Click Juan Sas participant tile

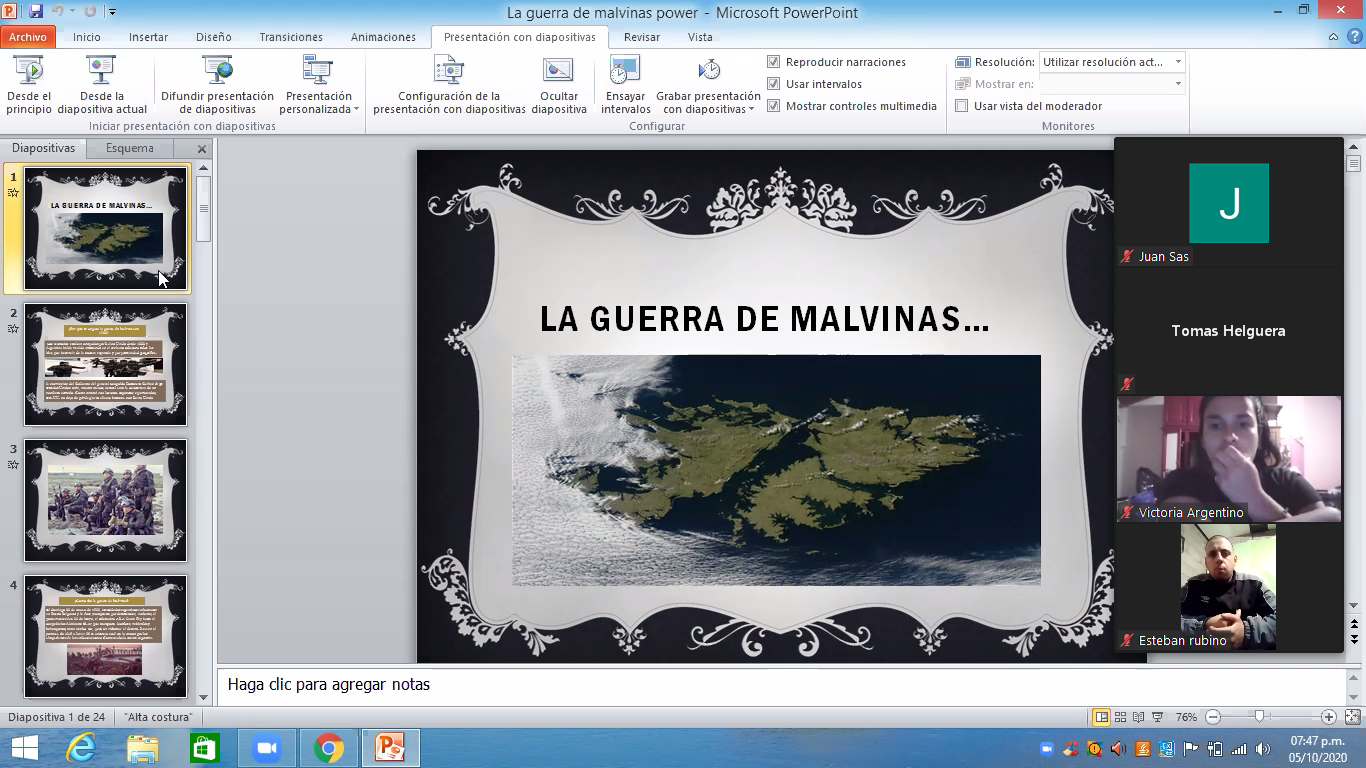(x=1229, y=203)
